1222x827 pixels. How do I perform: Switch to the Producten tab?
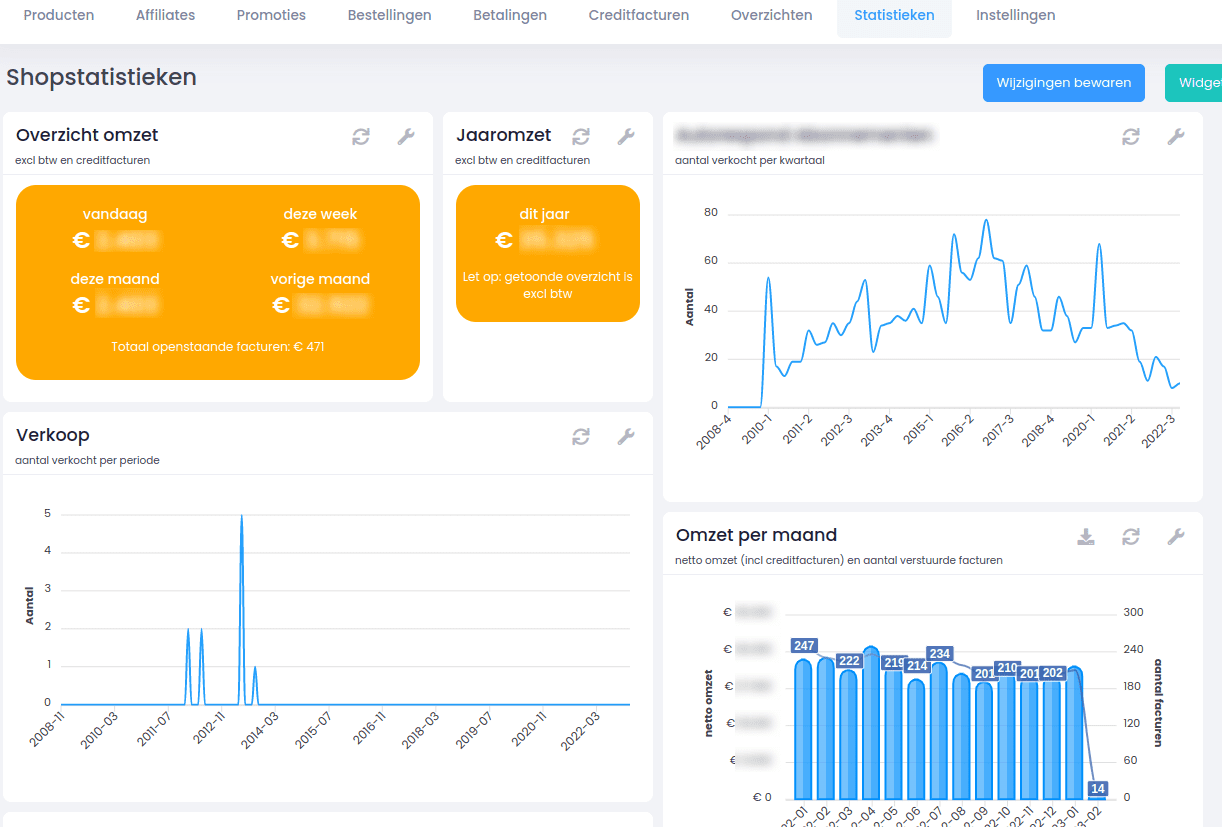pos(59,16)
